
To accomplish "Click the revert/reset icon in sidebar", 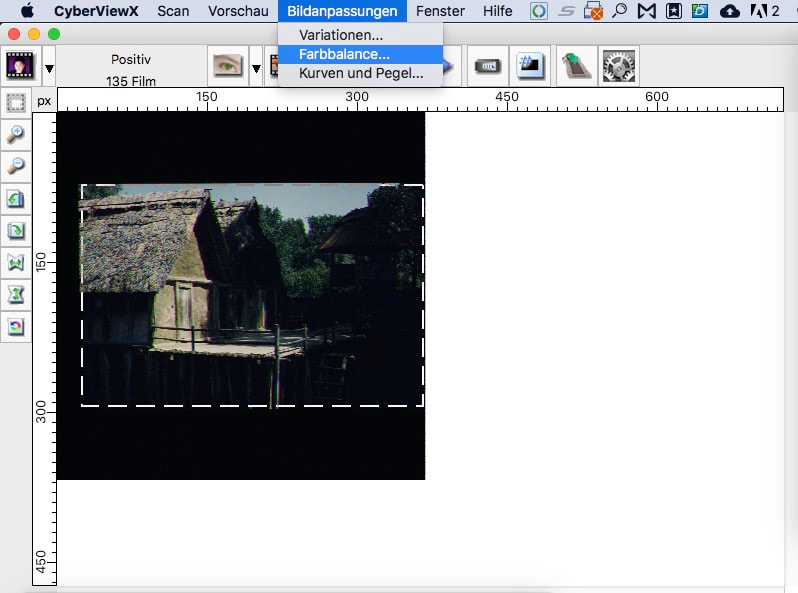I will point(16,327).
